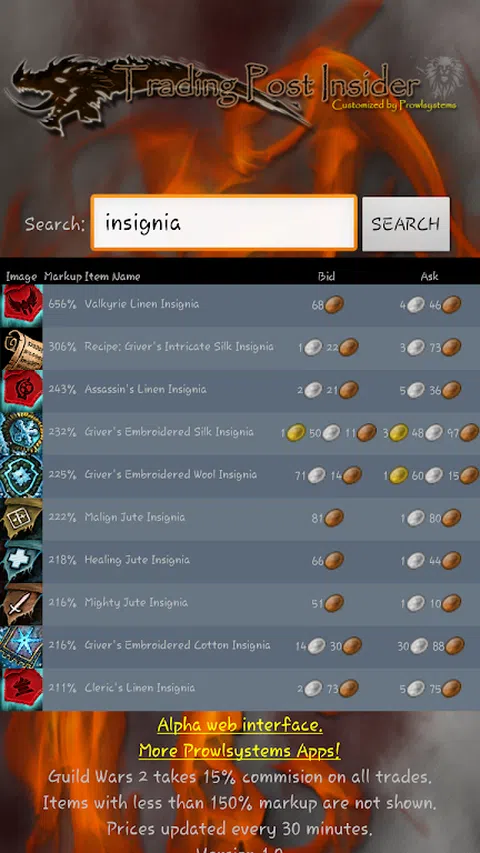Click the SEARCH button

coord(406,224)
